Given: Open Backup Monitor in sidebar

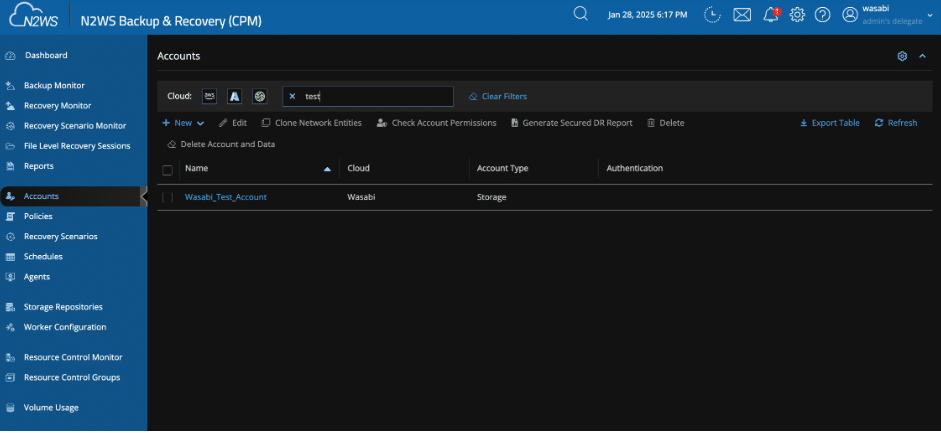Looking at the screenshot, I should click(x=54, y=86).
